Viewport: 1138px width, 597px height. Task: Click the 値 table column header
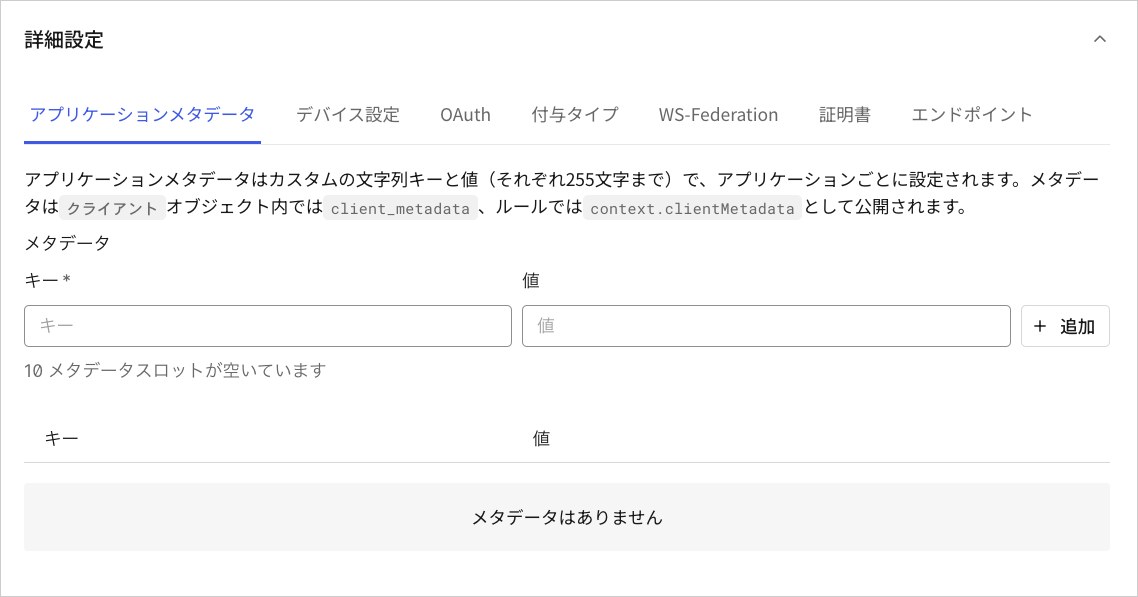(540, 438)
